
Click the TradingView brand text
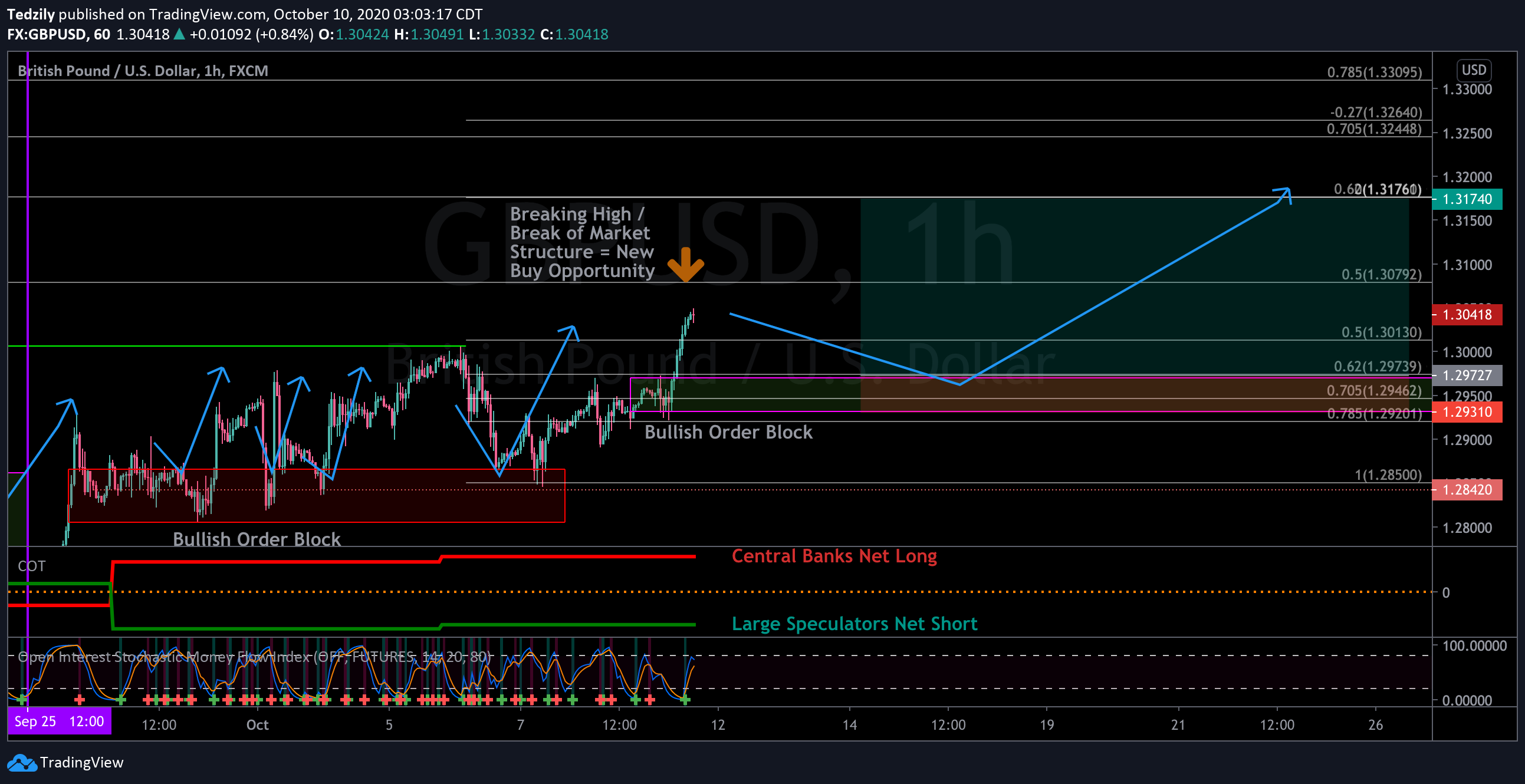(x=82, y=763)
